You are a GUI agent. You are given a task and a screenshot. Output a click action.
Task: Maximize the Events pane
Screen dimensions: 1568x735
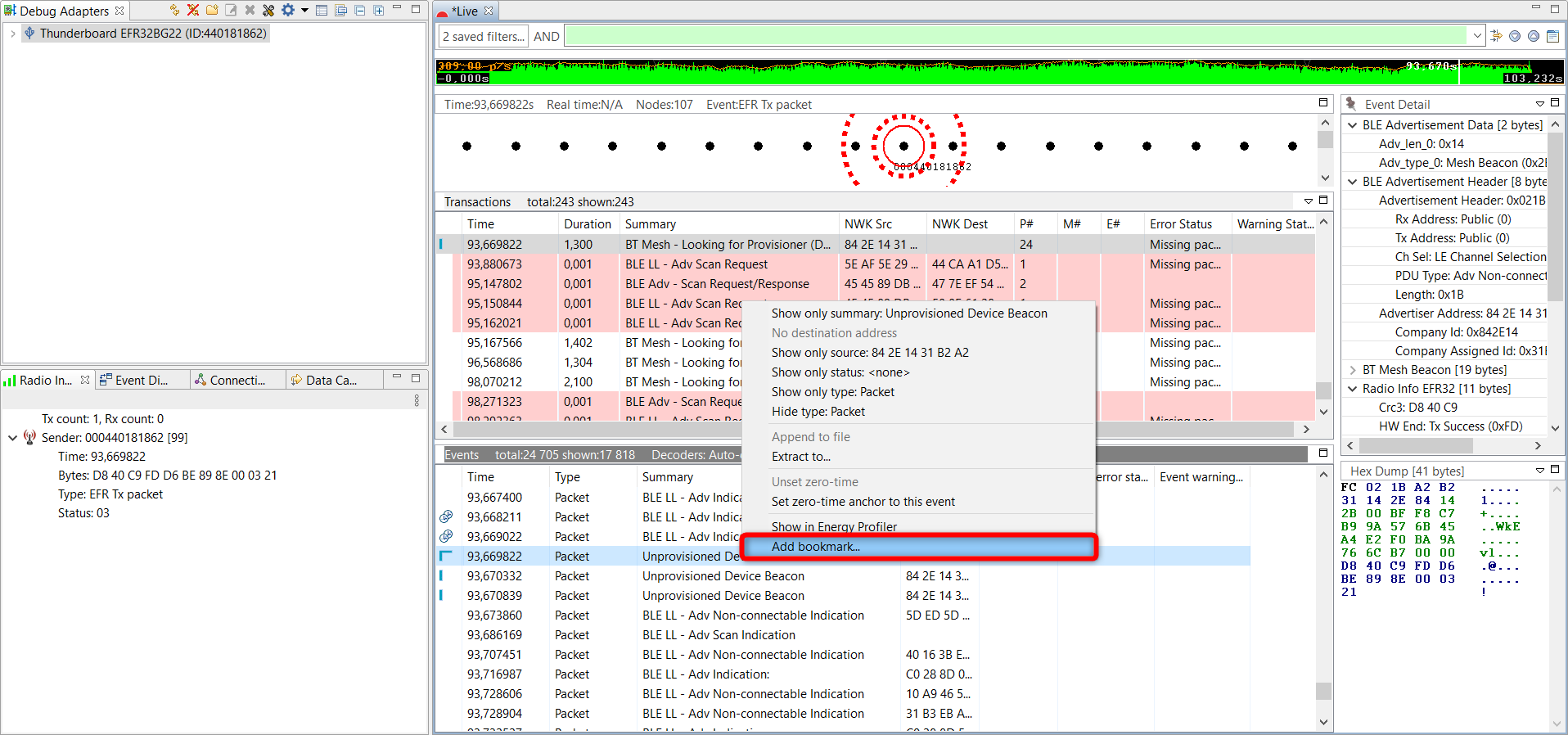1323,453
